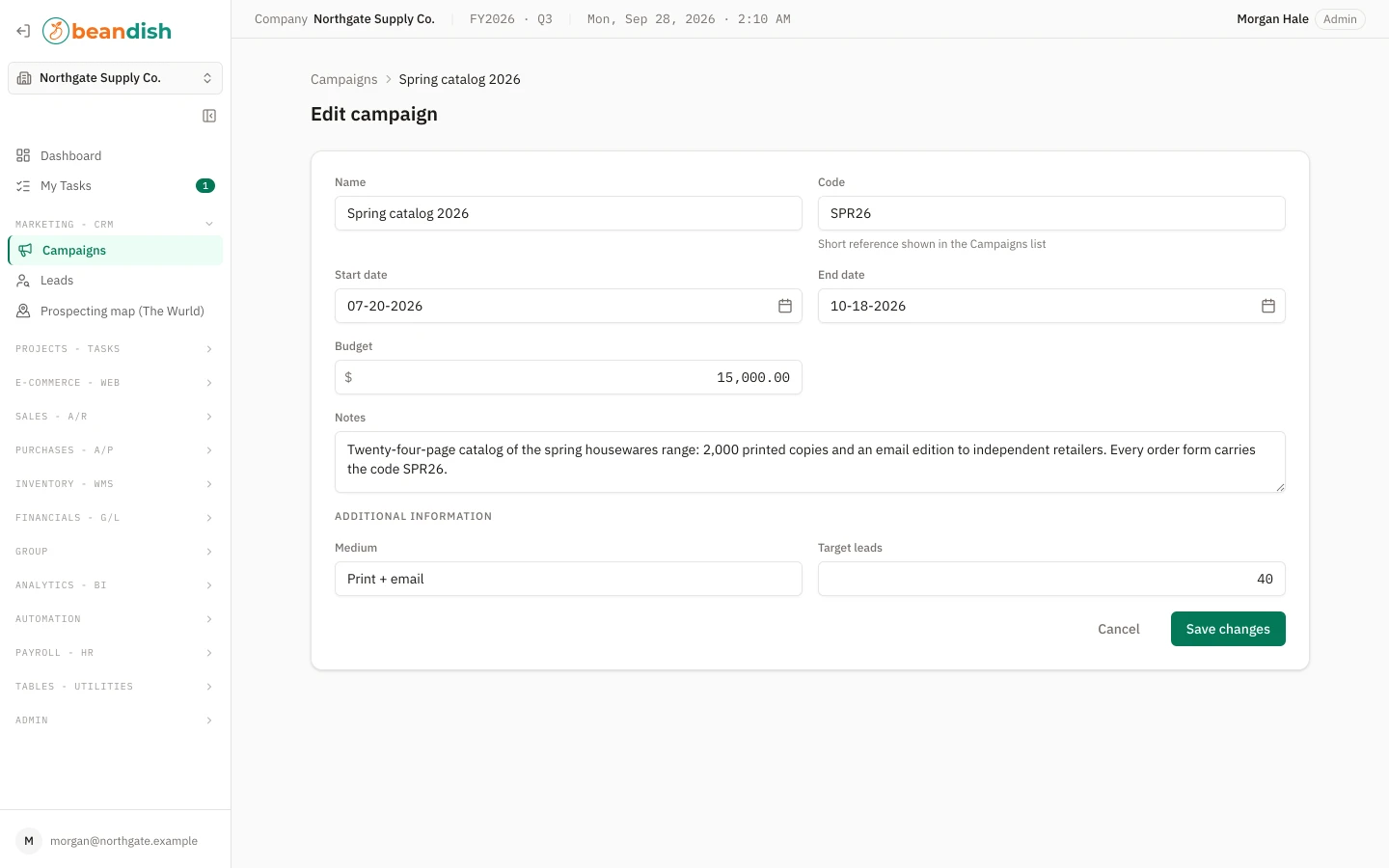Collapse the sidebar panel icon
1389x868 pixels.
[x=209, y=116]
